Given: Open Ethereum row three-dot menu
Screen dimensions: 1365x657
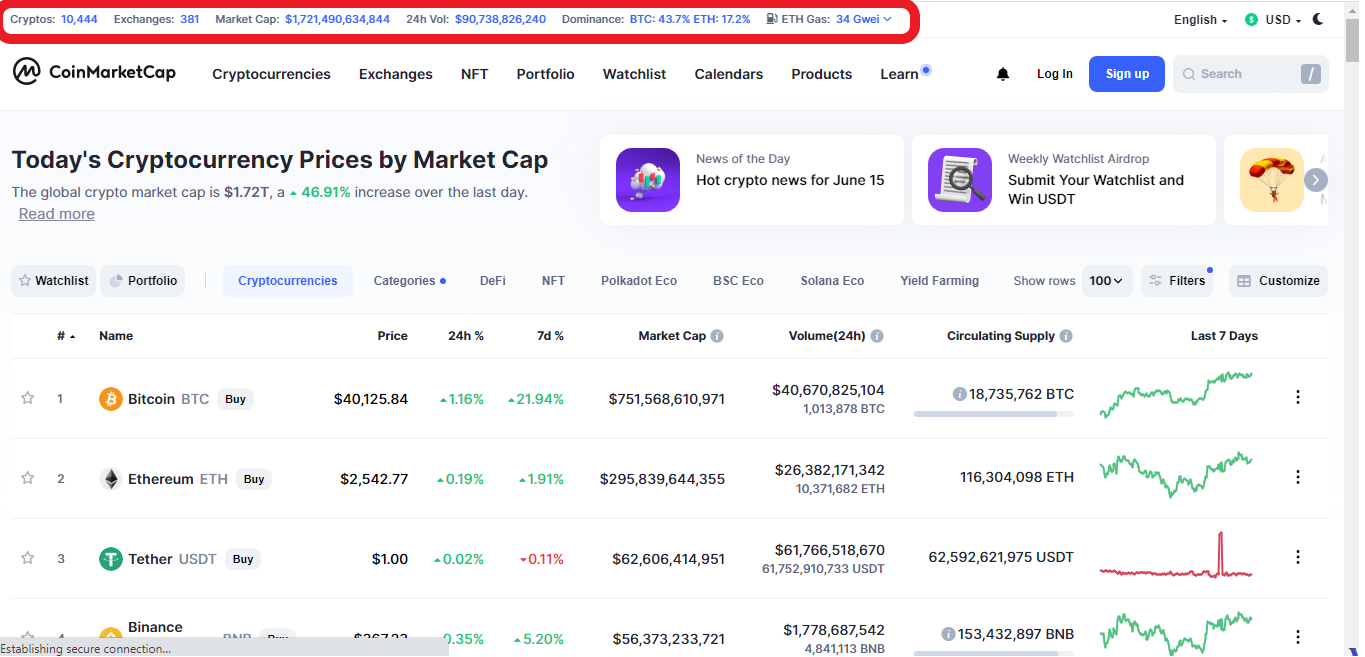Looking at the screenshot, I should coord(1298,477).
